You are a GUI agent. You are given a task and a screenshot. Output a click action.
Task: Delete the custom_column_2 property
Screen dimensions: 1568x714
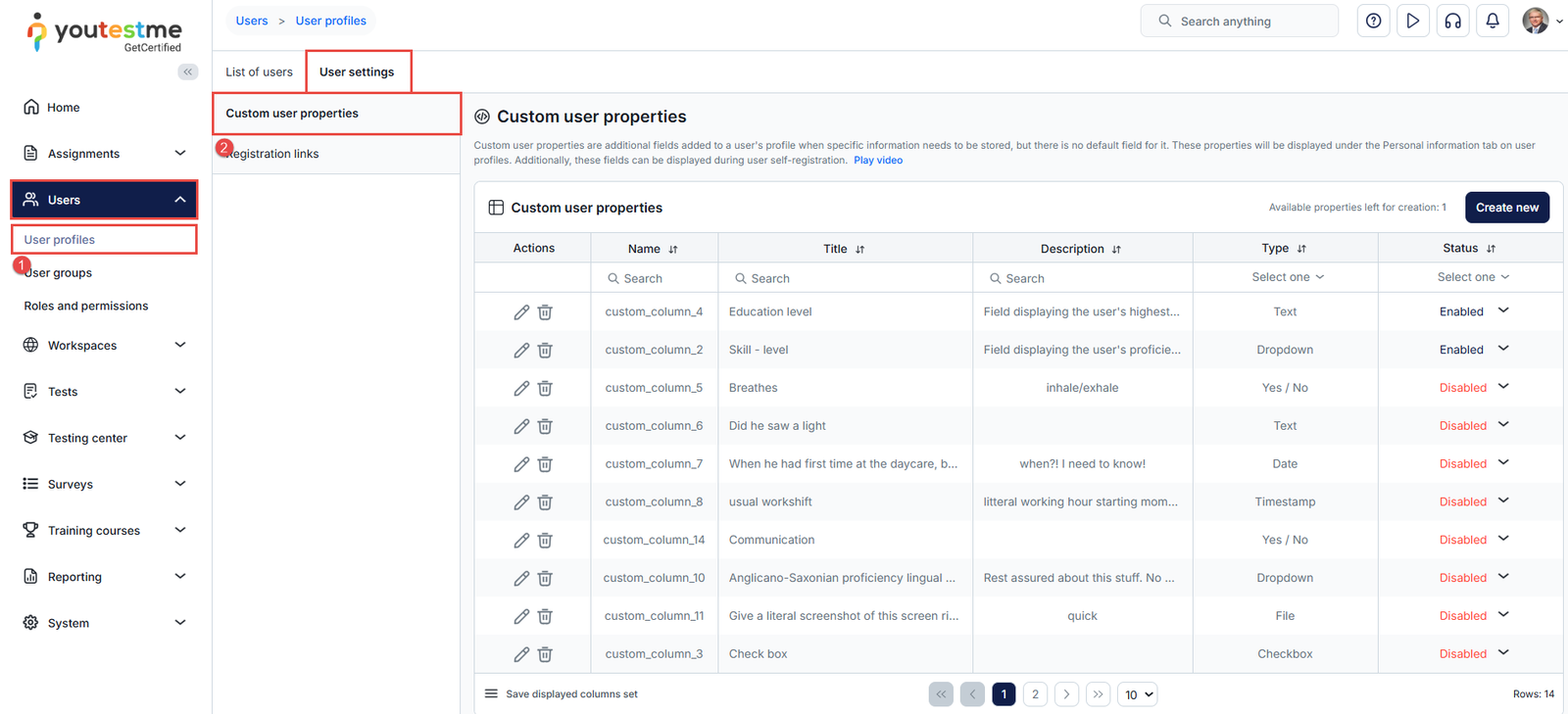(545, 351)
